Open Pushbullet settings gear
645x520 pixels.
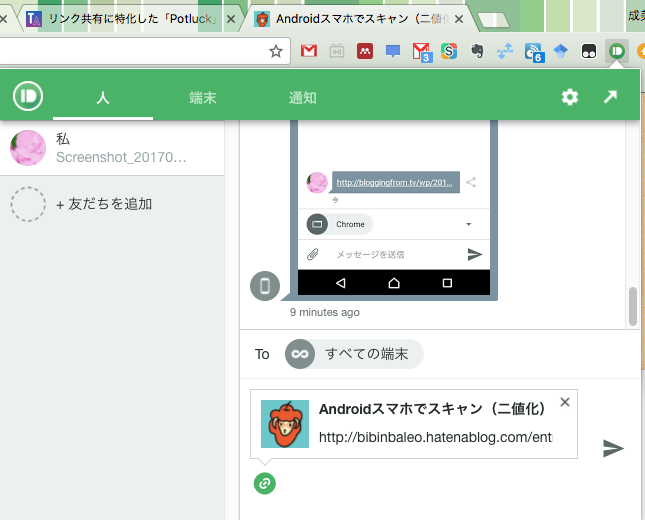570,97
